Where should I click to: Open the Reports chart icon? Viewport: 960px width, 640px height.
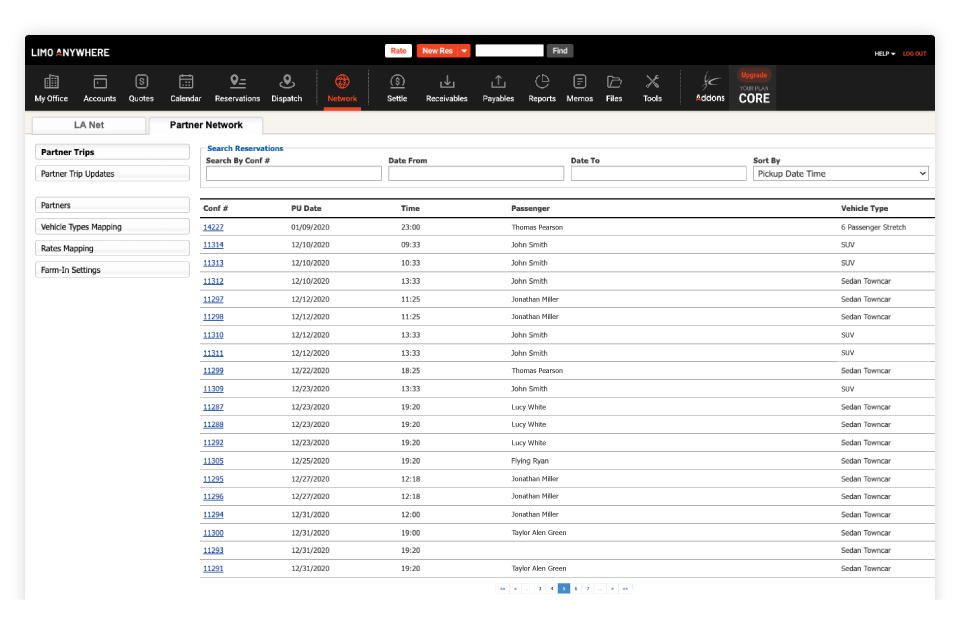(x=542, y=82)
